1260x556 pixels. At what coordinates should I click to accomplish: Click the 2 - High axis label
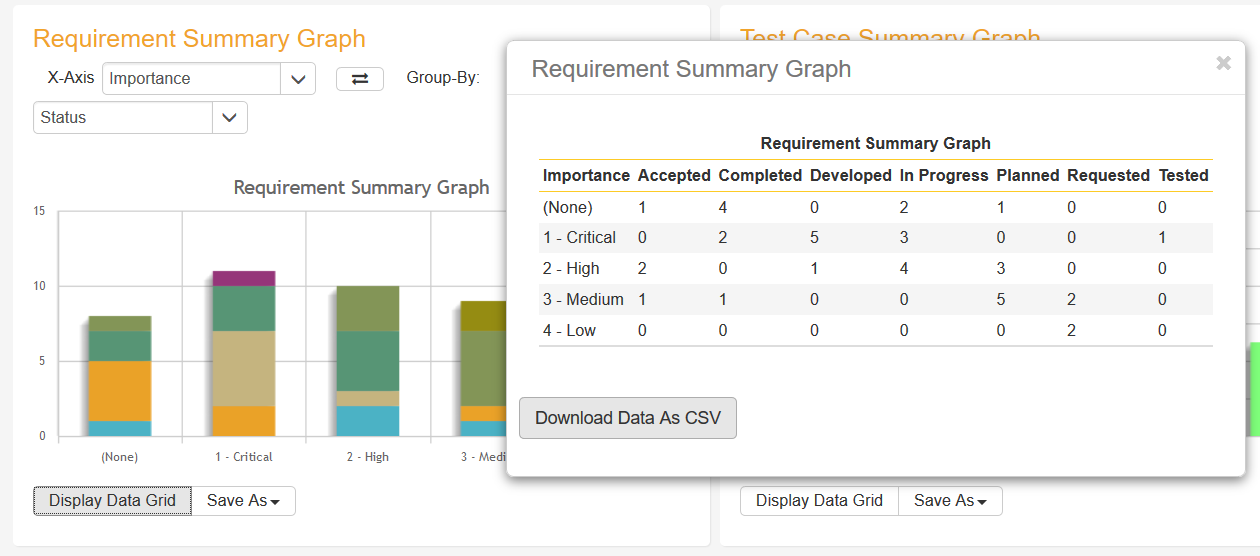coord(367,457)
